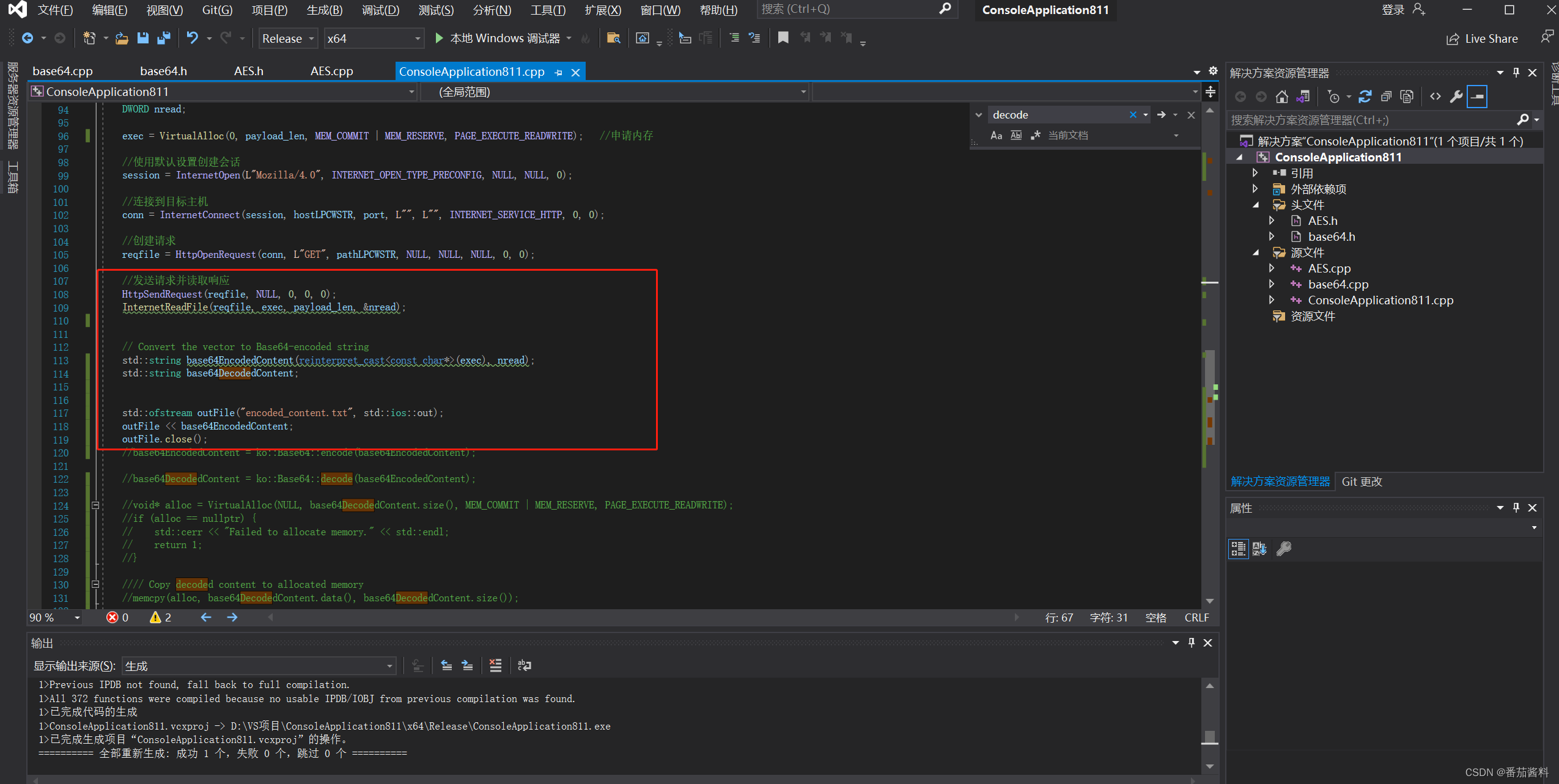Screen dimensions: 1559x784
Task: Expand the AES.cpp tree node
Action: click(1272, 268)
